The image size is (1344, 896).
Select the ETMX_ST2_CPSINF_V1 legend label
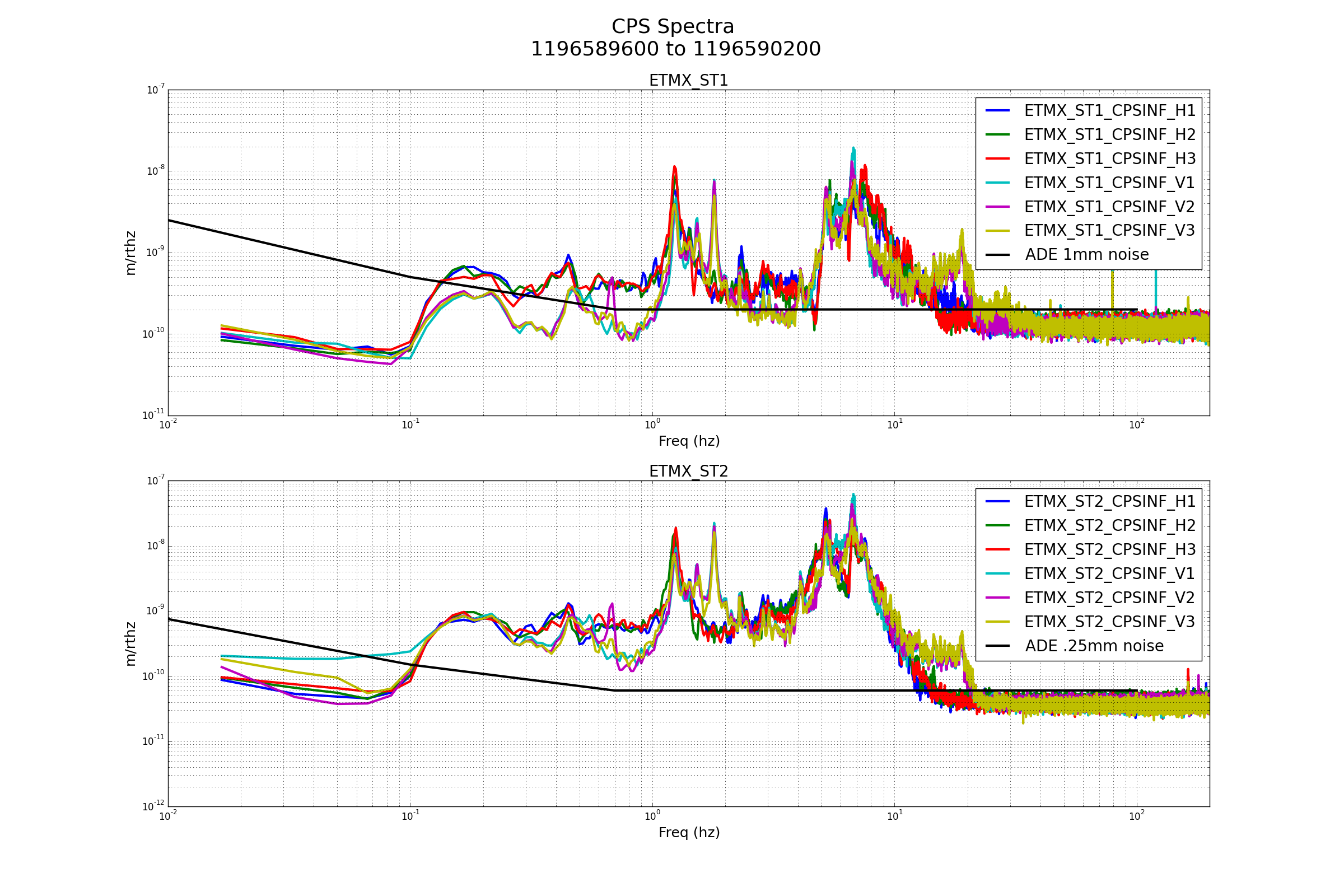[1109, 573]
